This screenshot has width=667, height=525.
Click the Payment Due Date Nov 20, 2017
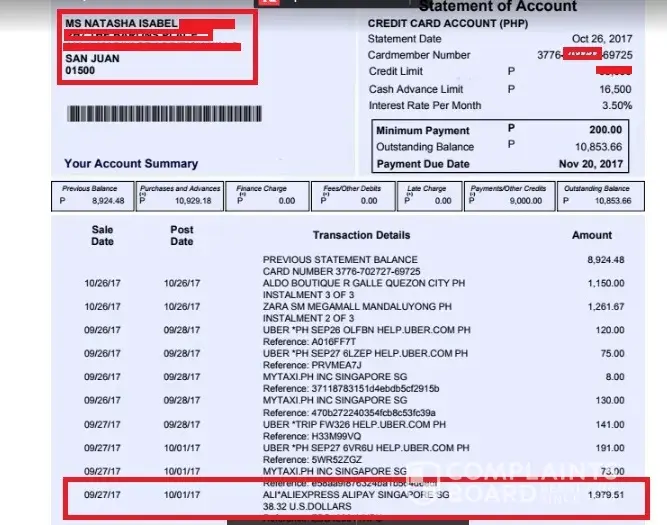click(x=591, y=164)
